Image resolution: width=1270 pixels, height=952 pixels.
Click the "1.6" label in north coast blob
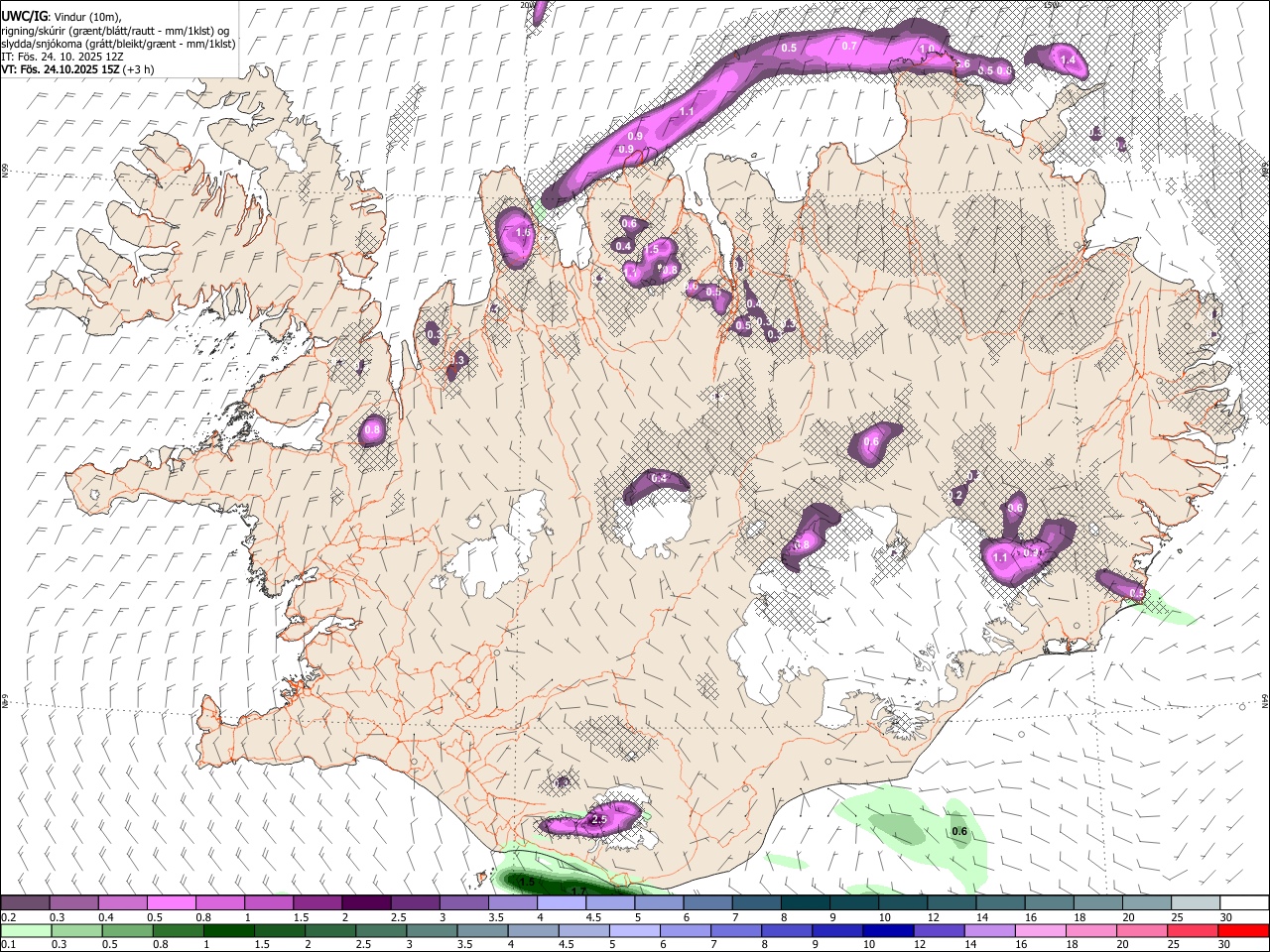[524, 233]
